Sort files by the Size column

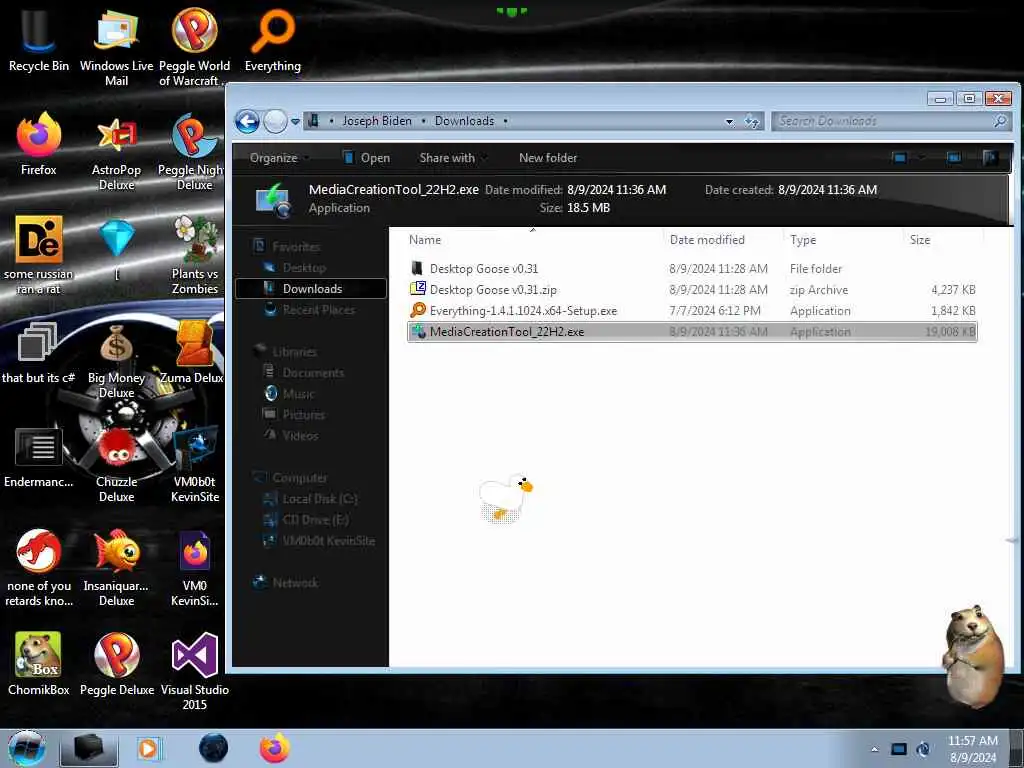point(943,240)
